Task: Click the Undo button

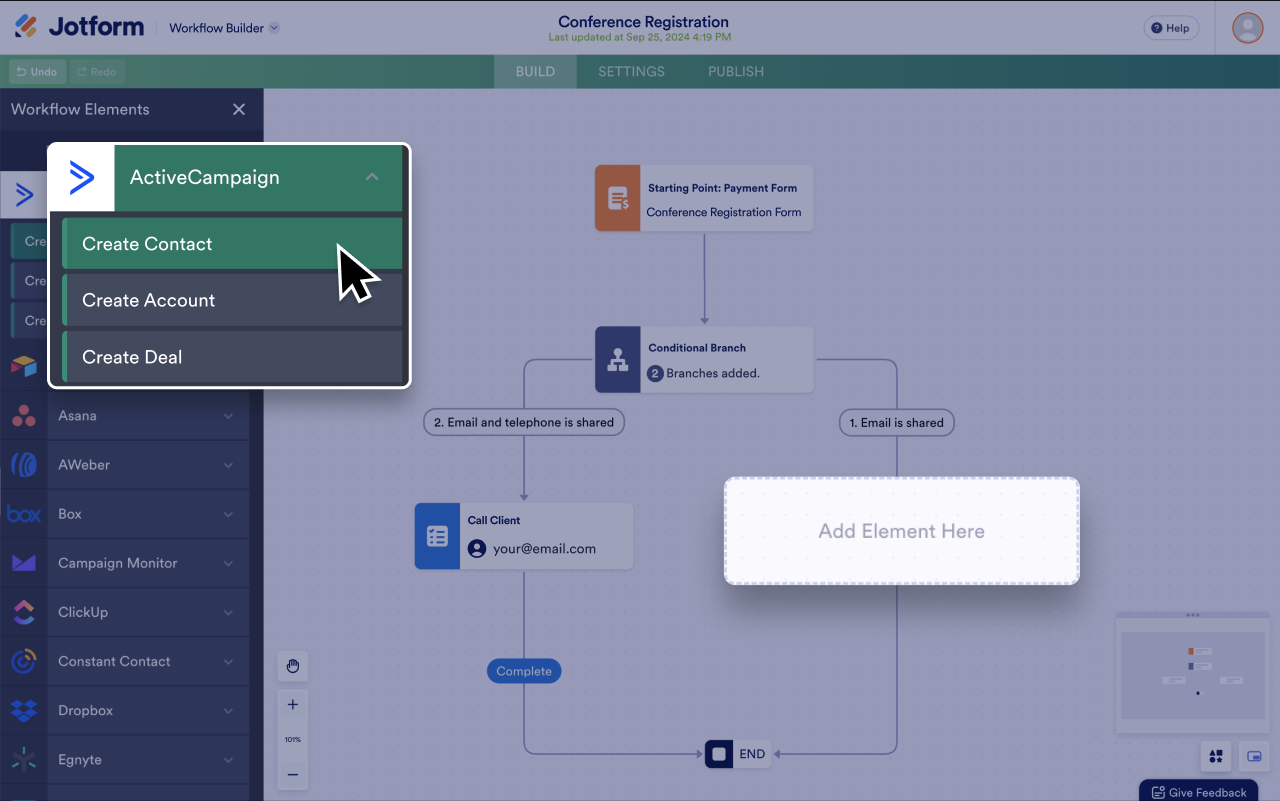Action: pyautogui.click(x=38, y=72)
